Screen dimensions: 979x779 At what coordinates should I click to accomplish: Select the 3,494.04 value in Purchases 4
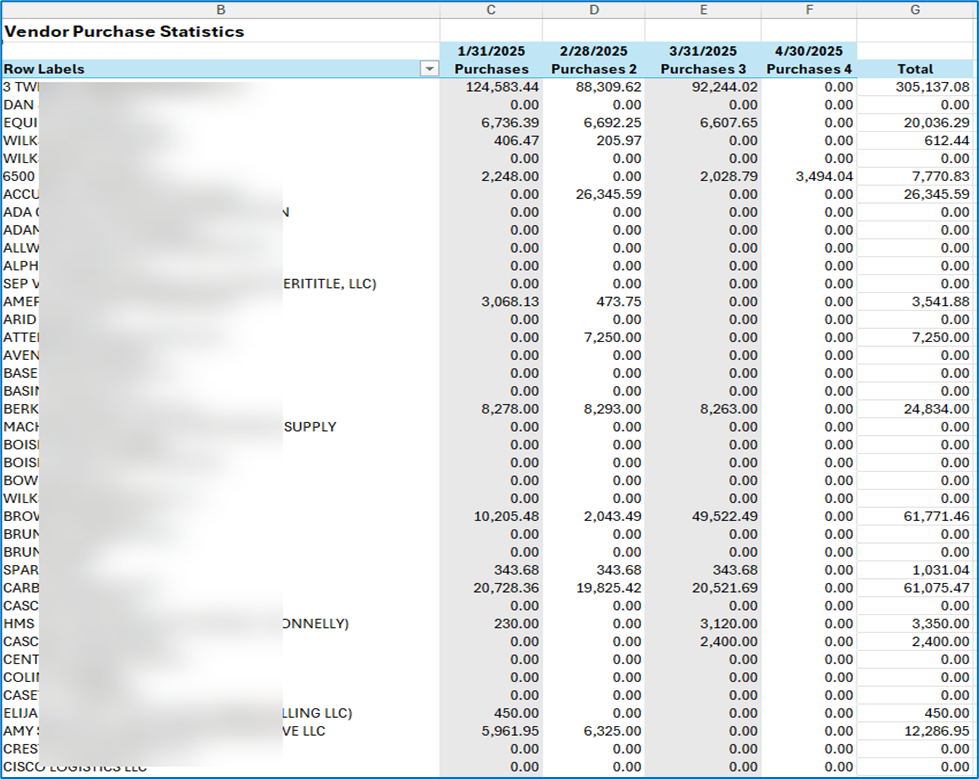click(818, 176)
